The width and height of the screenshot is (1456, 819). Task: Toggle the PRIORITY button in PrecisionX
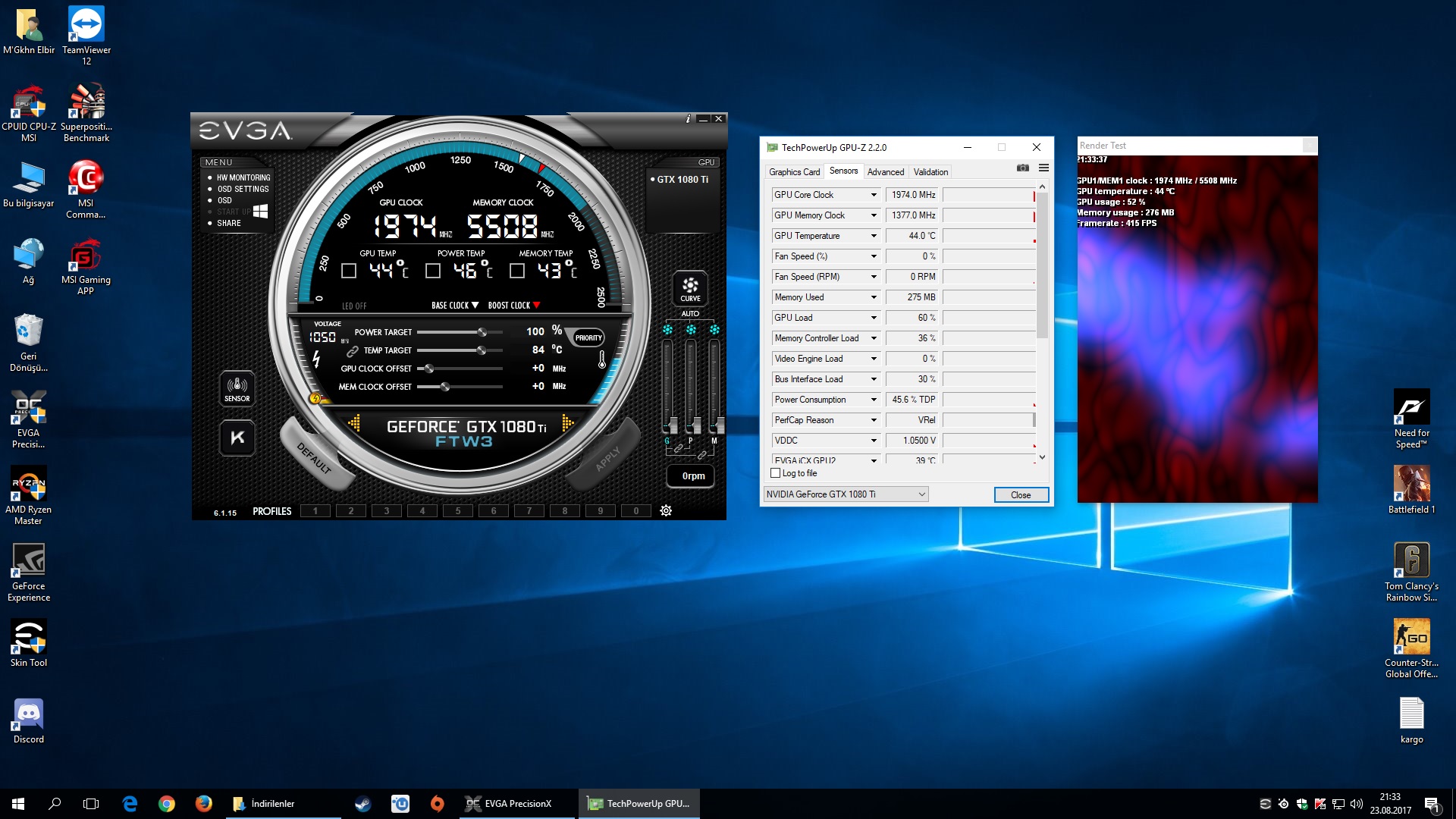[x=588, y=338]
